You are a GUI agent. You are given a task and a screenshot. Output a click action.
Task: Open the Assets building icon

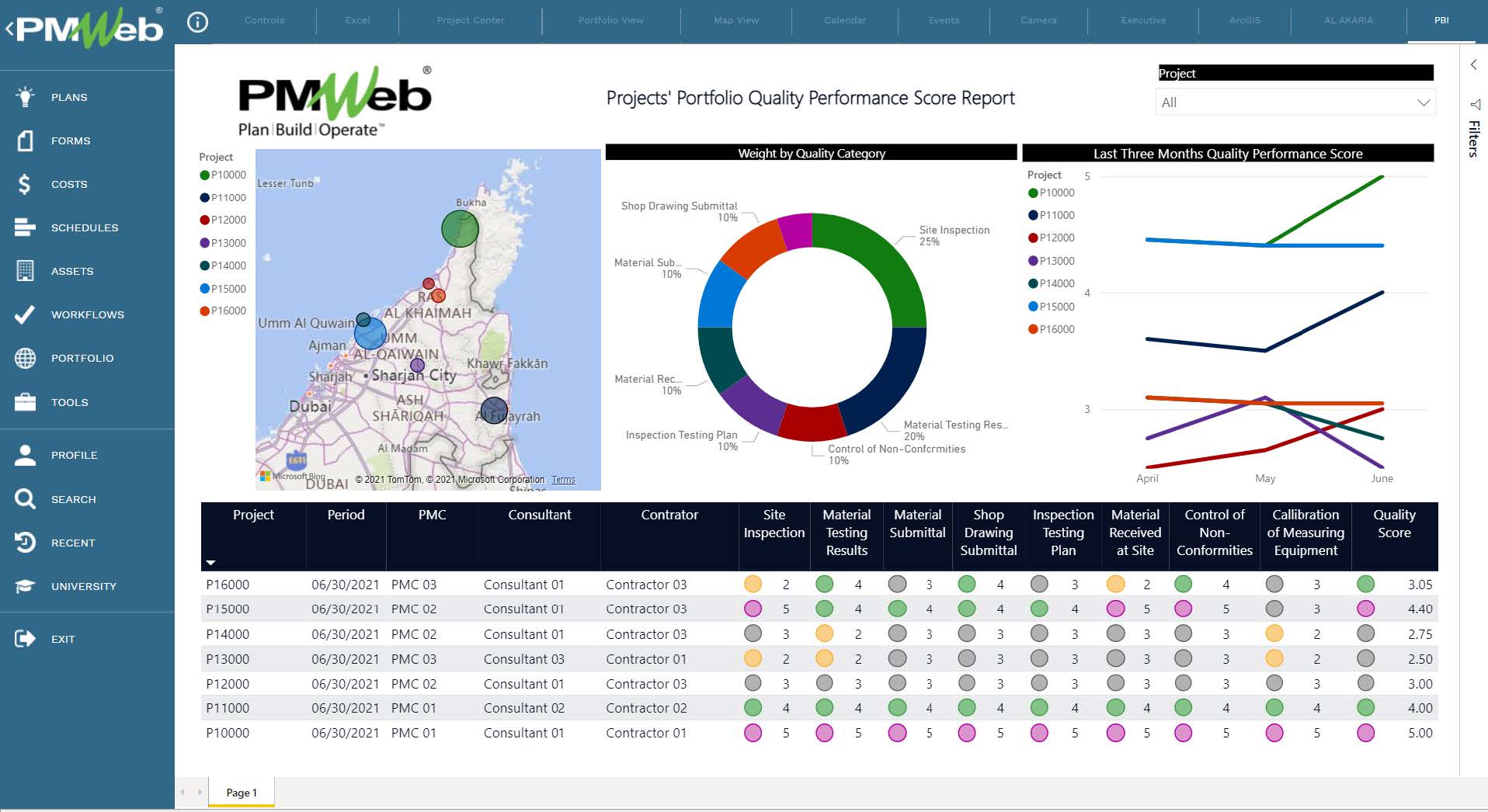[x=25, y=271]
